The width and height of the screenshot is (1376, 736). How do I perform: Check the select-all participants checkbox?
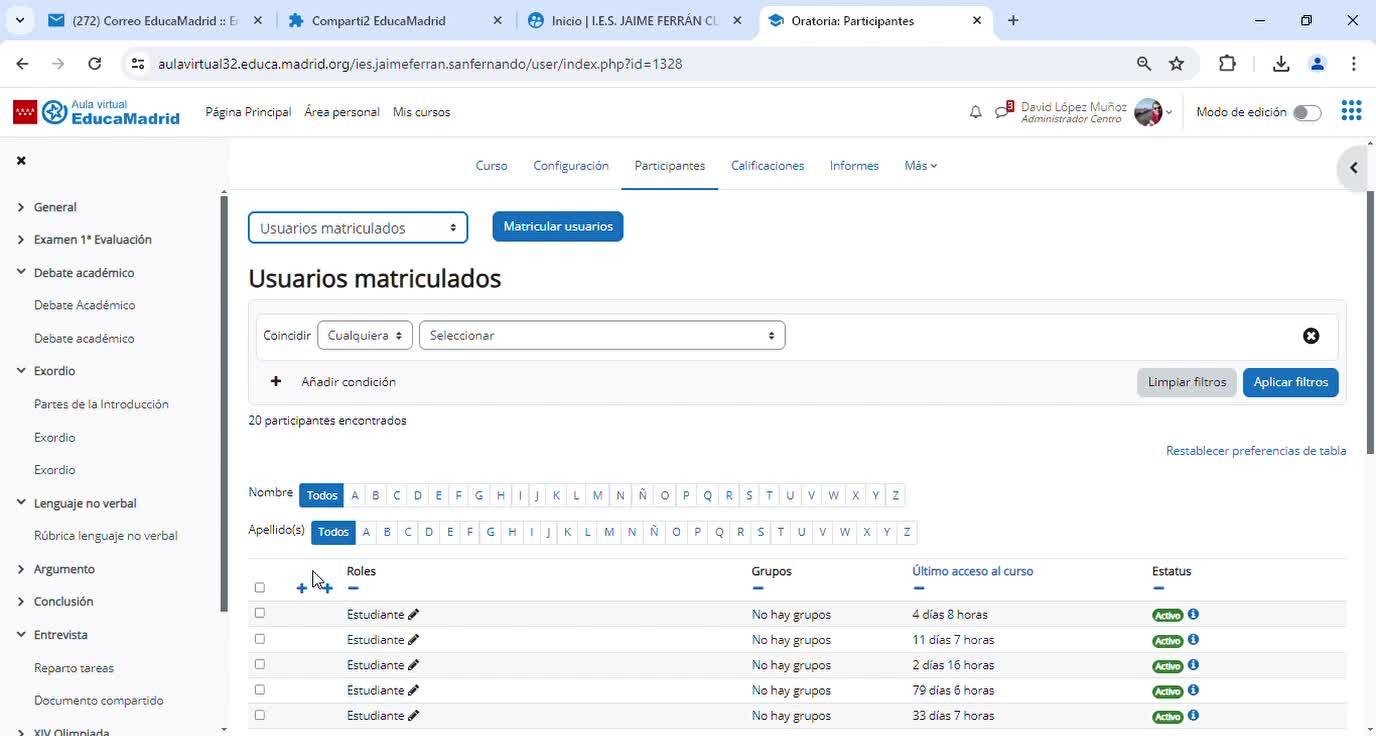[x=260, y=588]
